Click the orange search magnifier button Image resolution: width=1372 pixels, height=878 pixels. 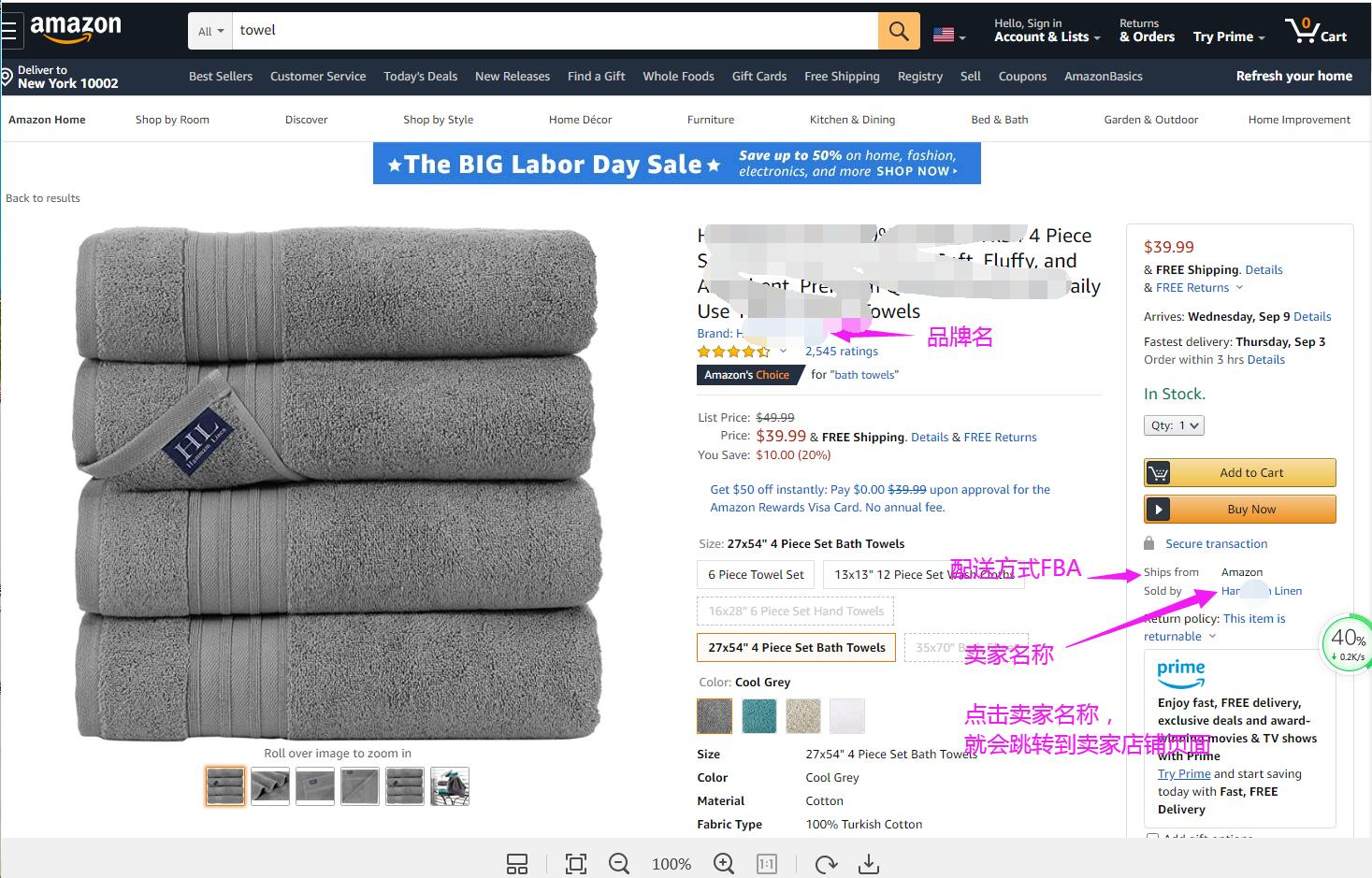pos(899,31)
